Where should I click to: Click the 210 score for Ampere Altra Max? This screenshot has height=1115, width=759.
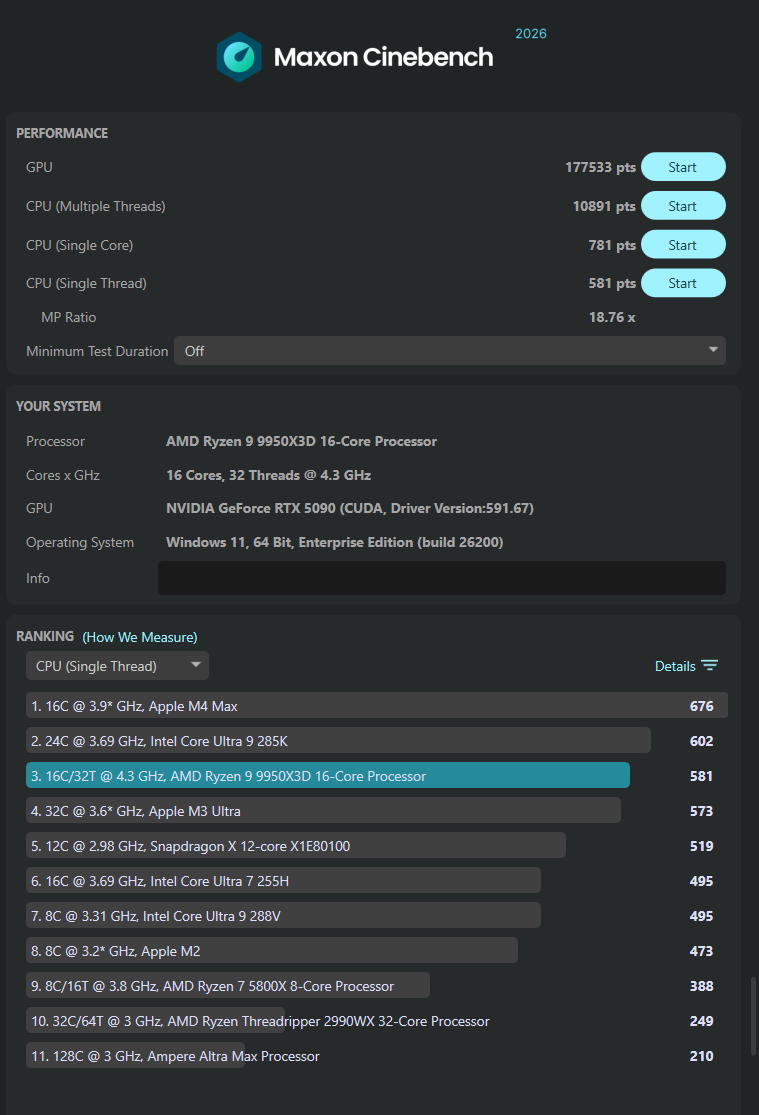tap(701, 1055)
